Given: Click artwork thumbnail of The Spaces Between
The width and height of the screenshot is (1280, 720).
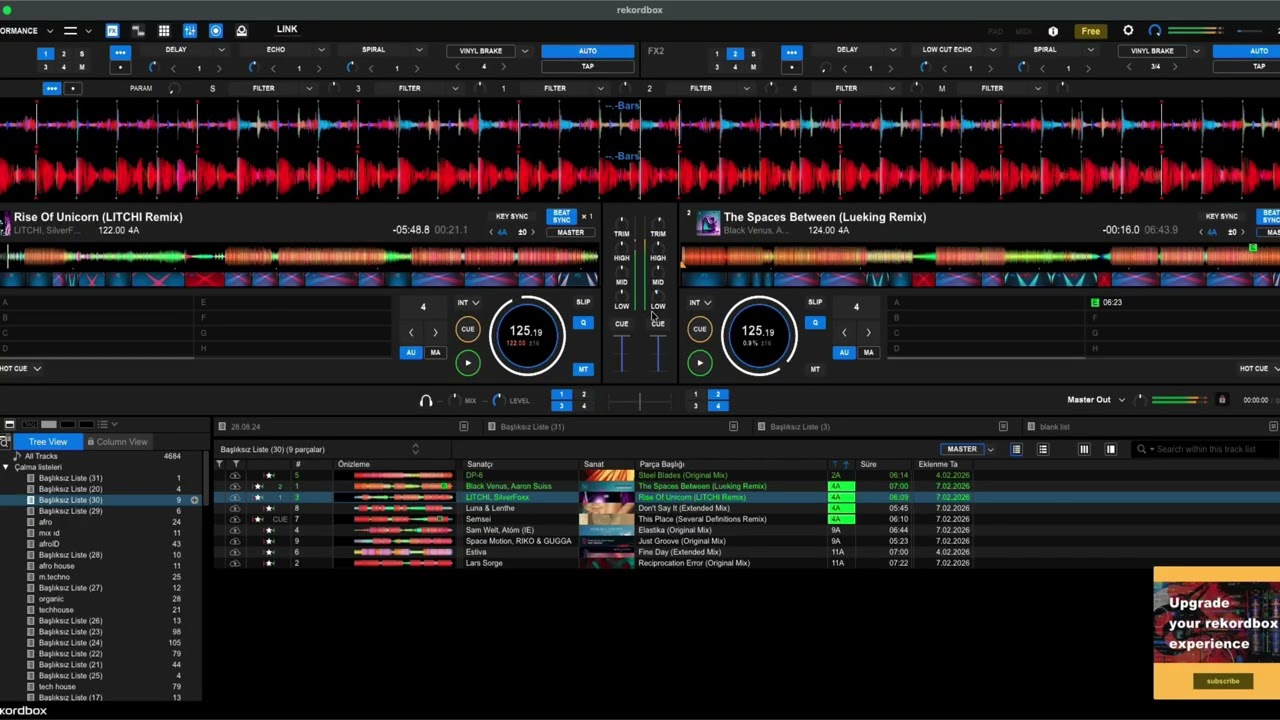Looking at the screenshot, I should click(x=708, y=224).
